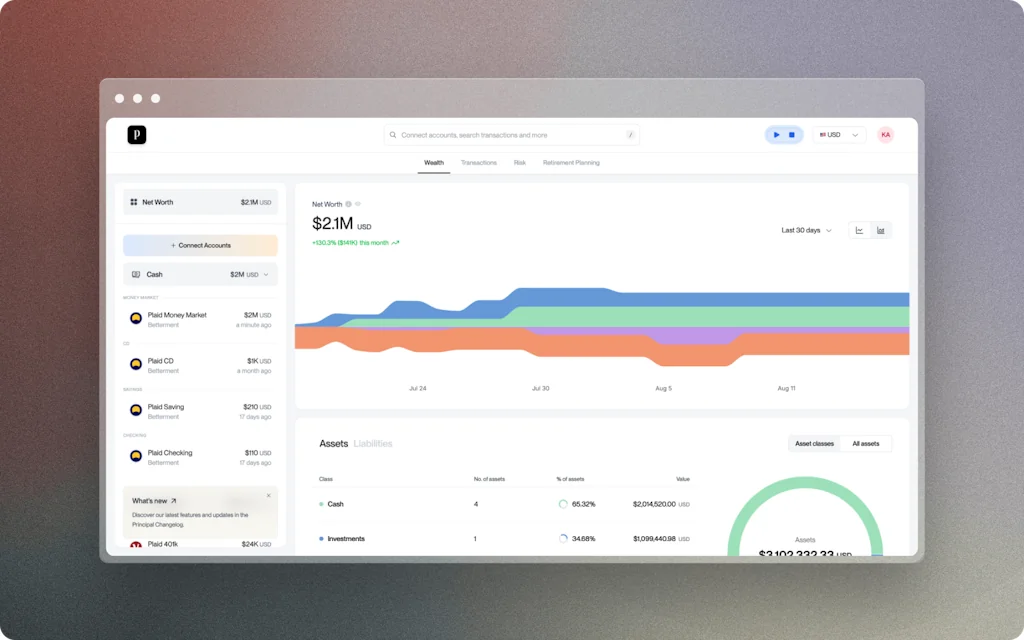Switch to bar chart view

(x=880, y=230)
